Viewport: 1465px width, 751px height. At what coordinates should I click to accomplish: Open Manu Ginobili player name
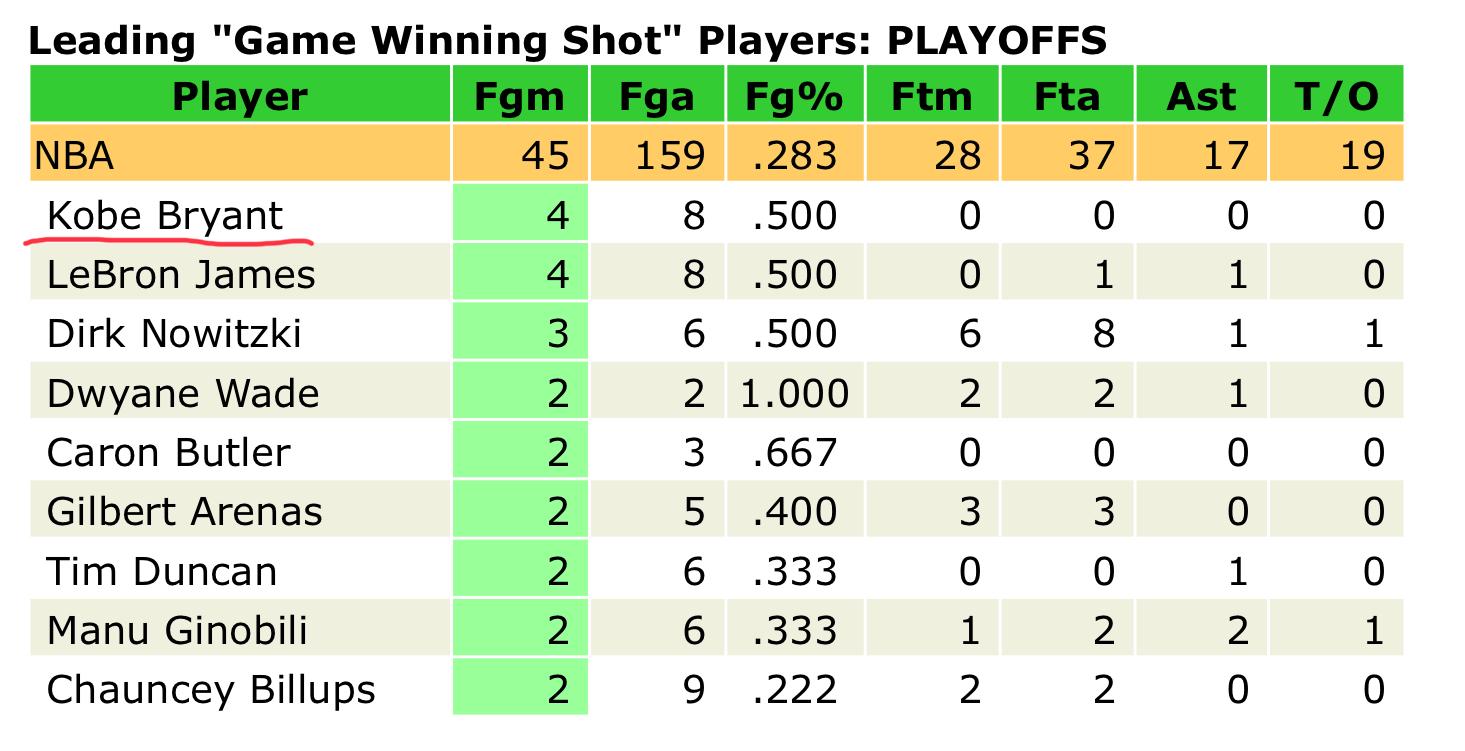point(177,631)
